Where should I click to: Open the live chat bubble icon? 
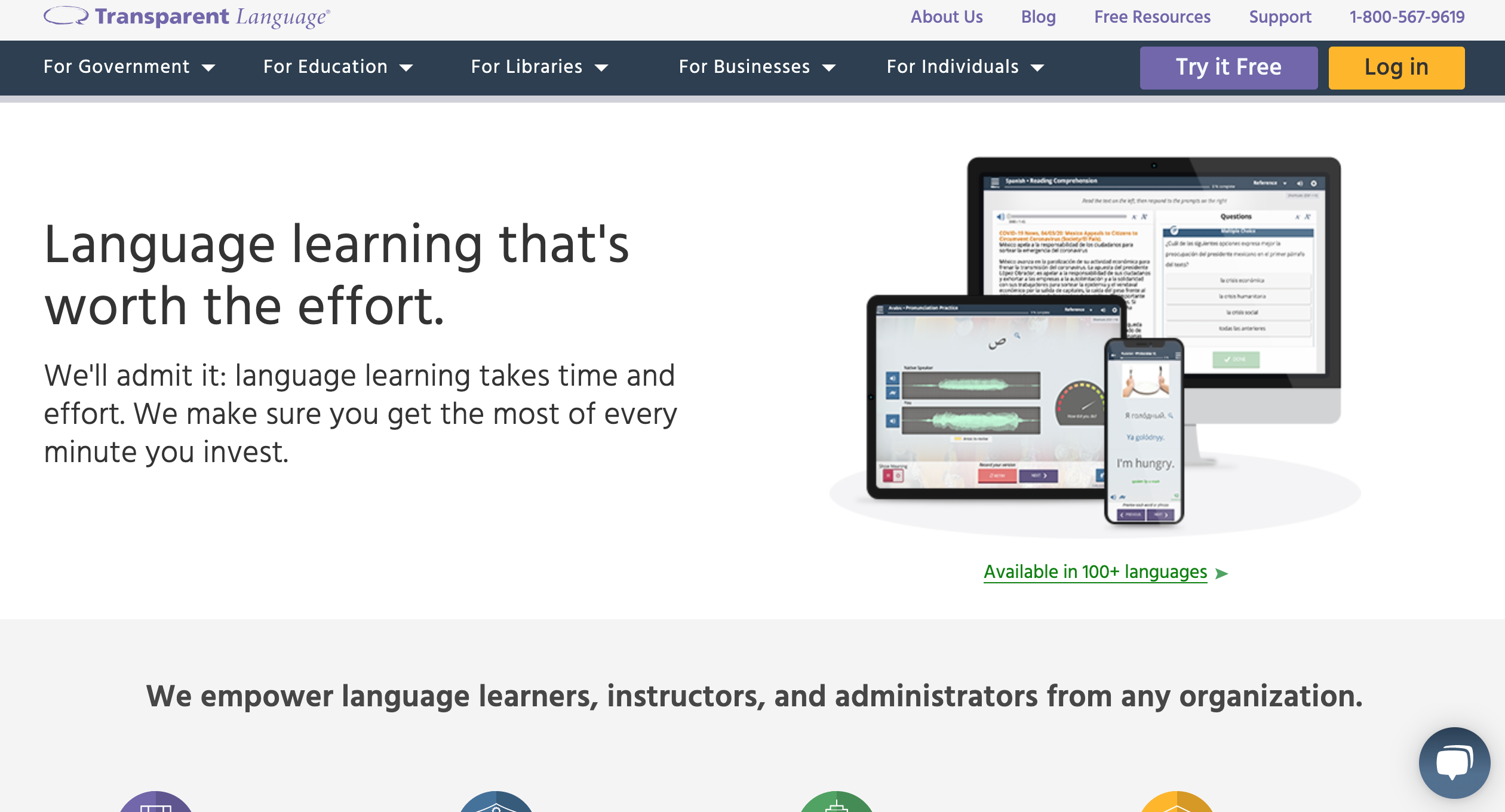[1454, 762]
